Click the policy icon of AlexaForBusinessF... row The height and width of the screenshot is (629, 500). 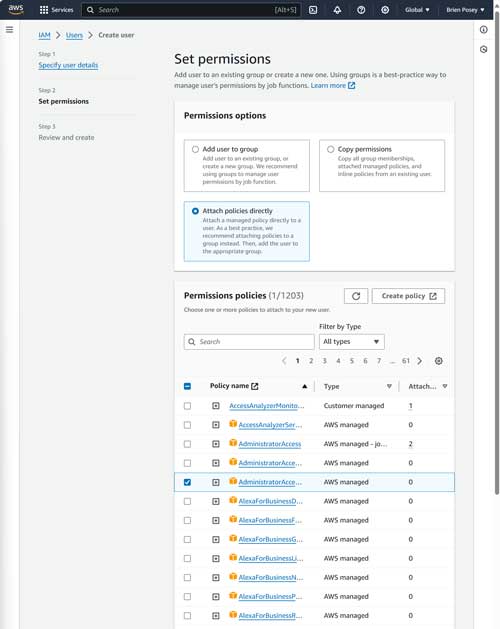(x=233, y=519)
